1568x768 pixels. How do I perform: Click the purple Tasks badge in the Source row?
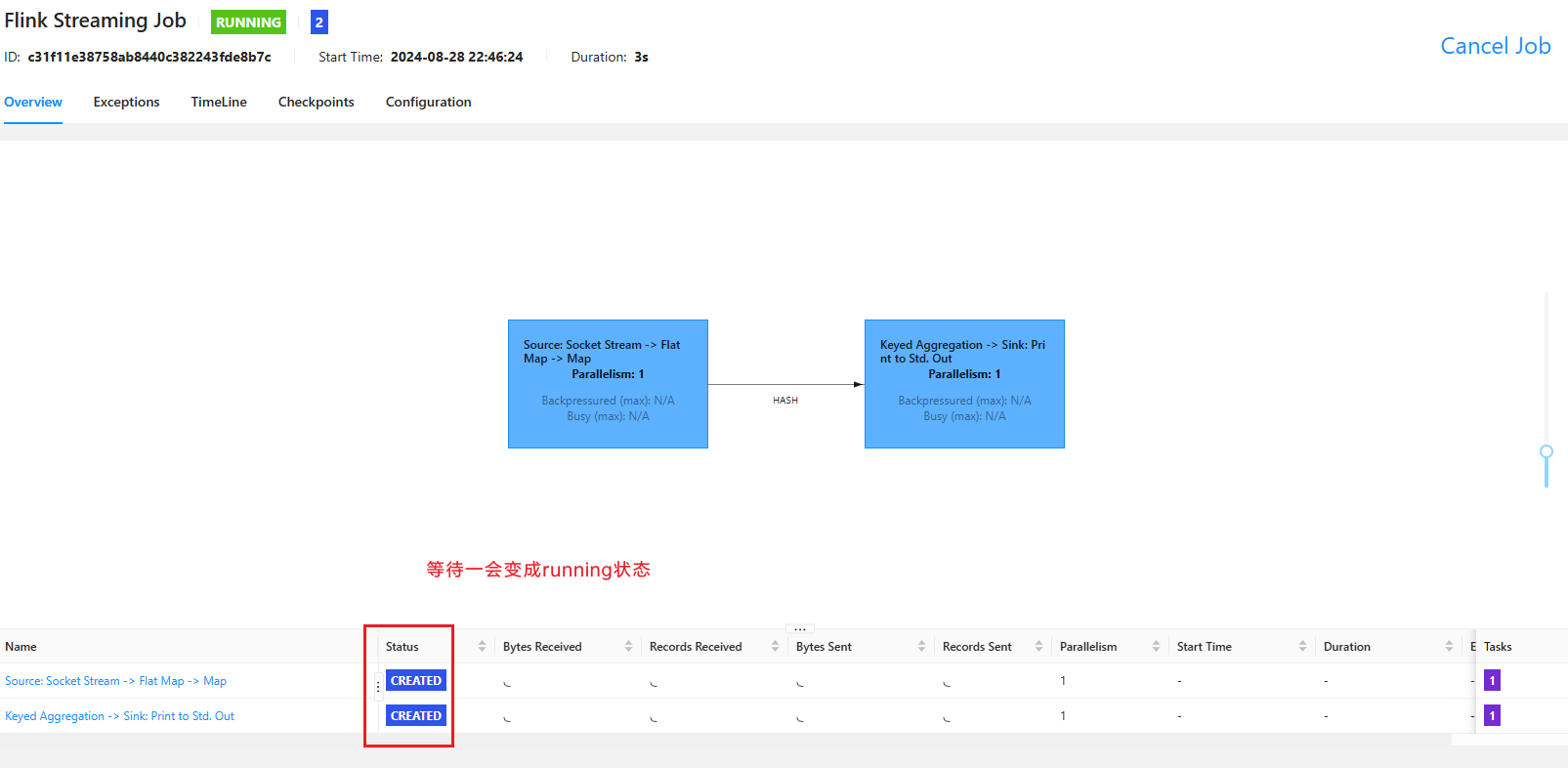tap(1492, 681)
